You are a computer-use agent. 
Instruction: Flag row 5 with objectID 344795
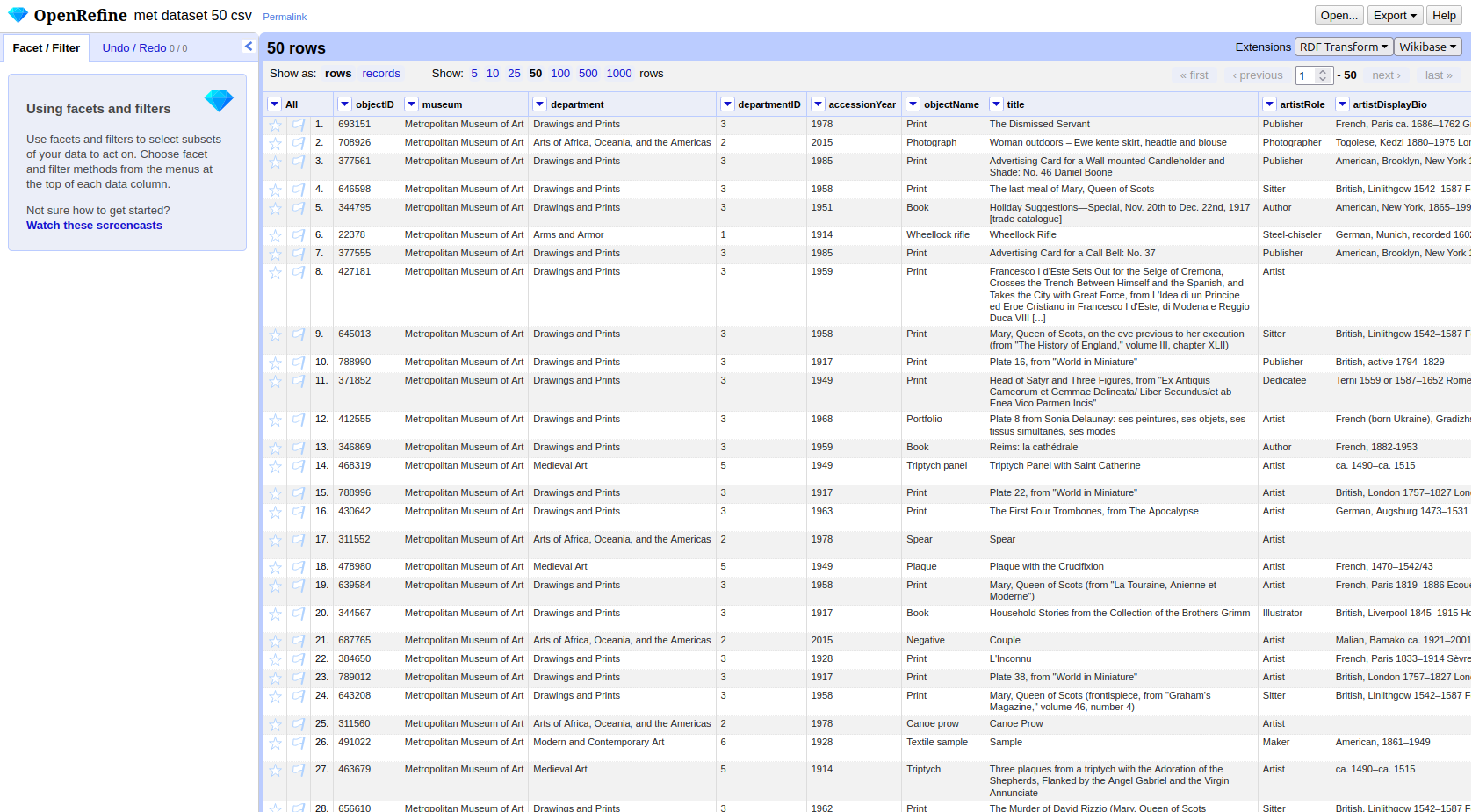click(299, 208)
